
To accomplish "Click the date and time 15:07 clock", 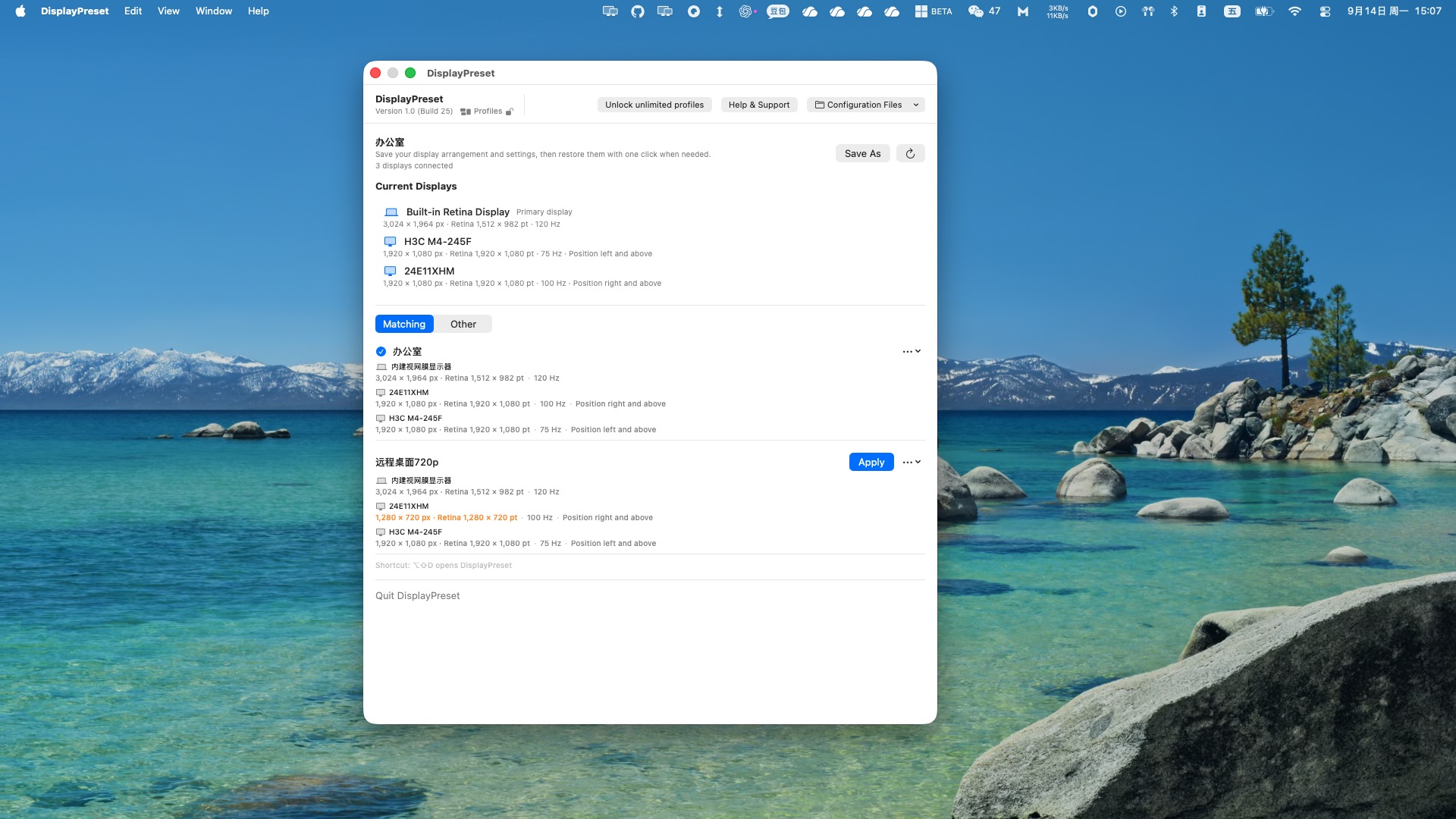I will 1394,11.
